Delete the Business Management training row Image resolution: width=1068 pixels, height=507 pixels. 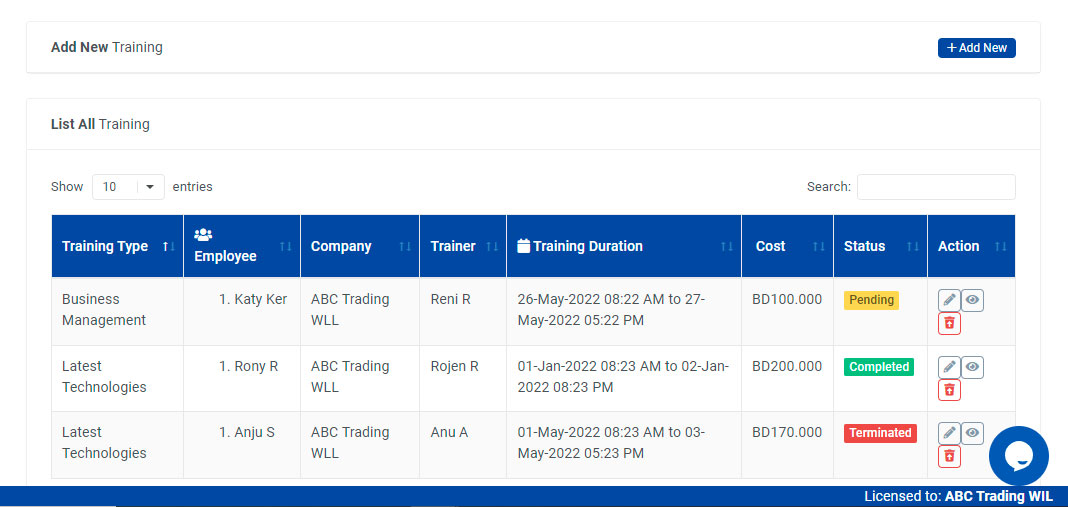coord(949,323)
